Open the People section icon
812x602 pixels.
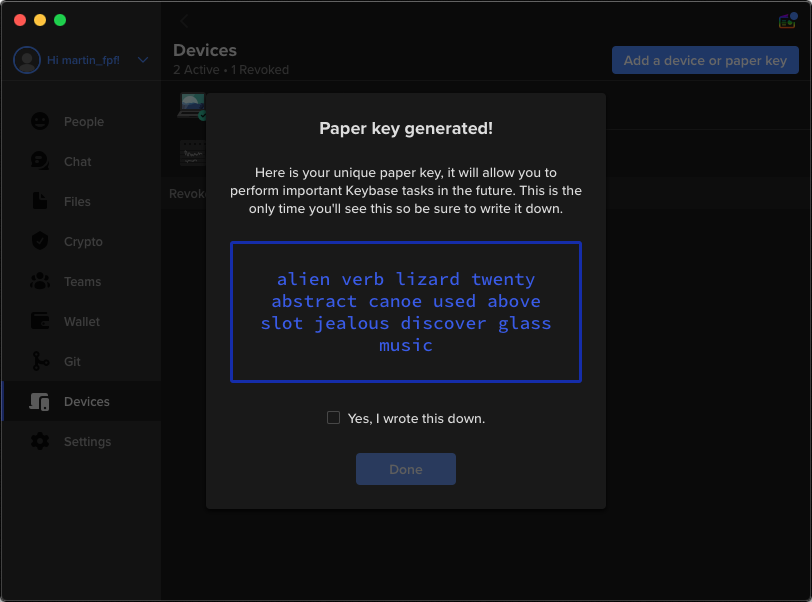pos(40,121)
